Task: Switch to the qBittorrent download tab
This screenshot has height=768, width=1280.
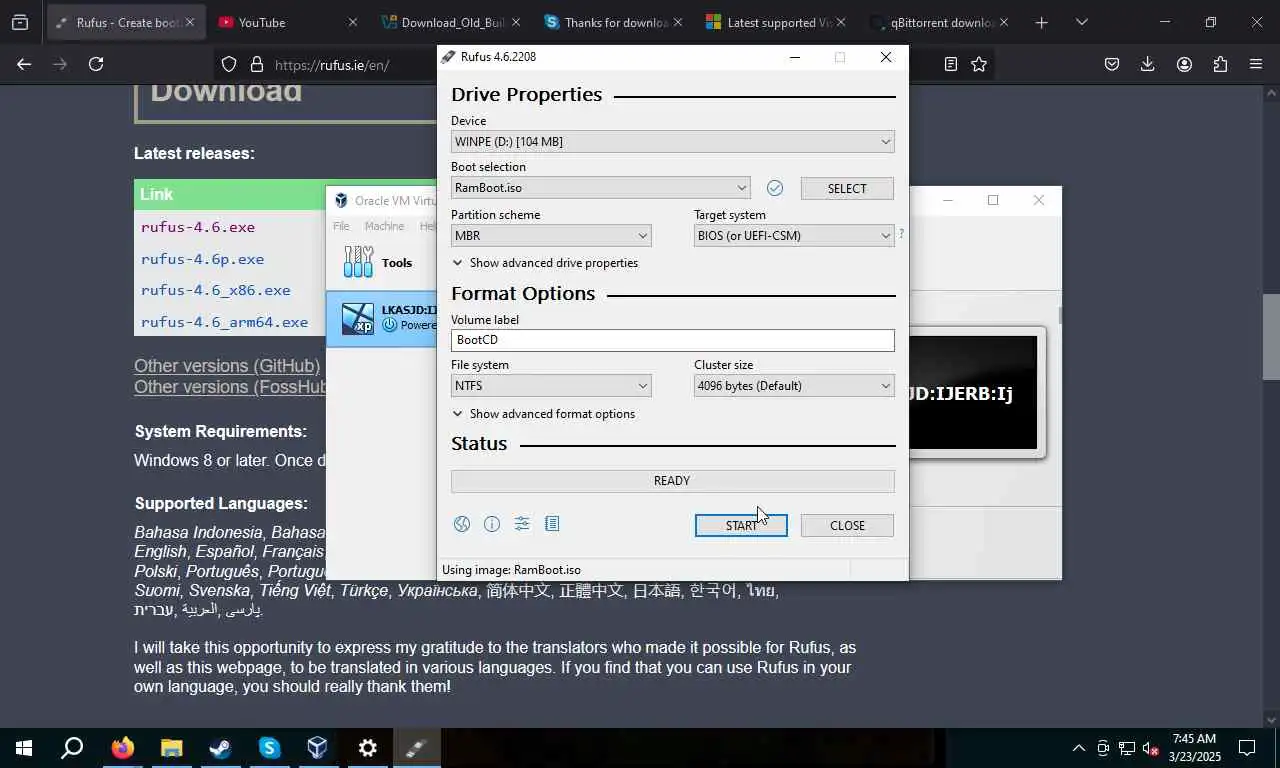Action: pos(941,22)
